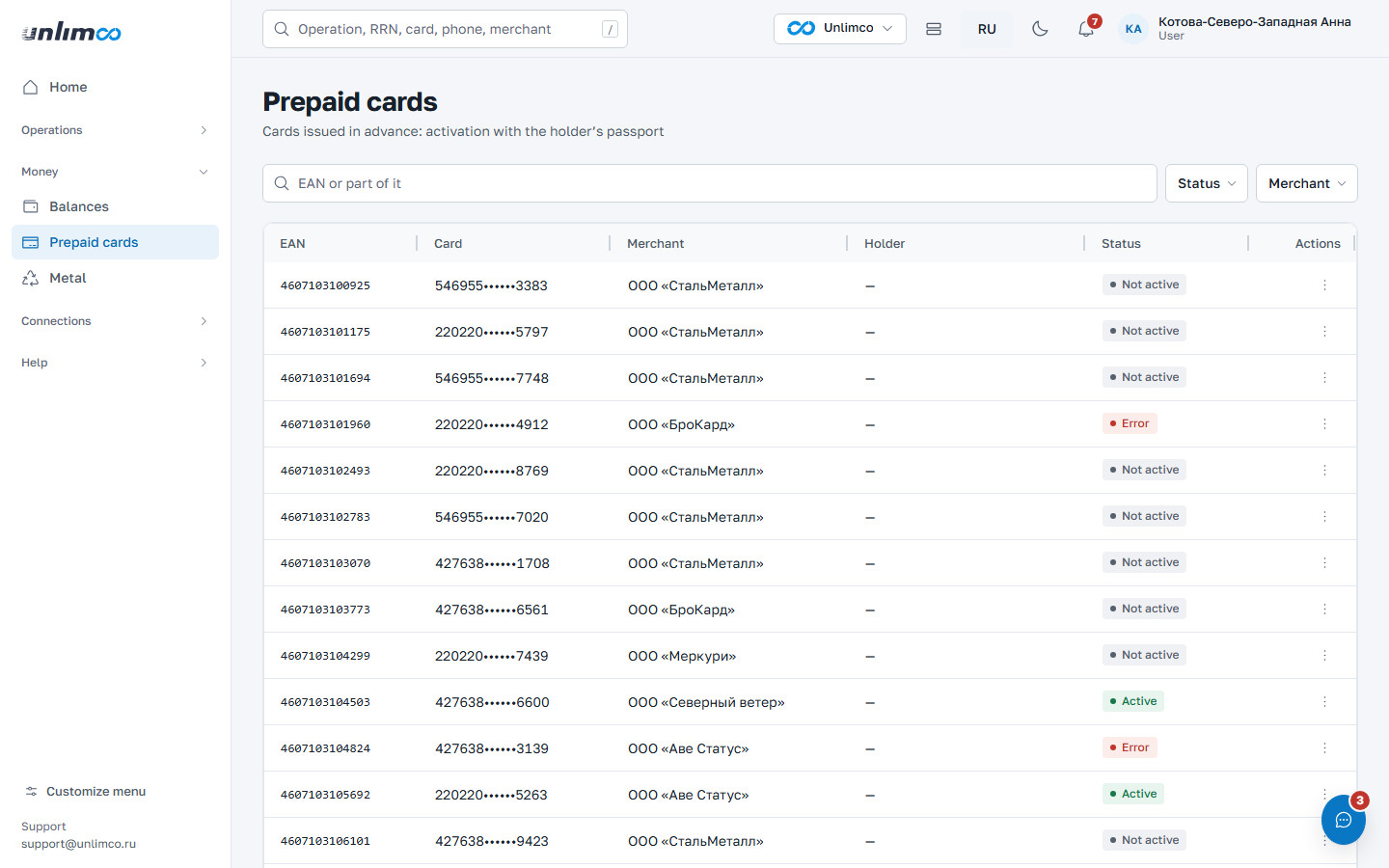Open the support chat bubble
The height and width of the screenshot is (868, 1389).
coord(1344,820)
